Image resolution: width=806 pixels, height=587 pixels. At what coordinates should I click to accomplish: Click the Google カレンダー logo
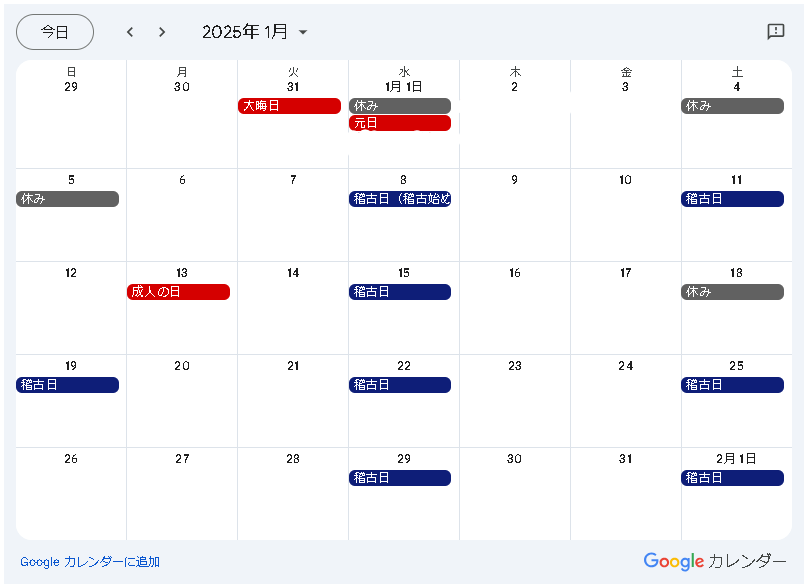point(714,561)
